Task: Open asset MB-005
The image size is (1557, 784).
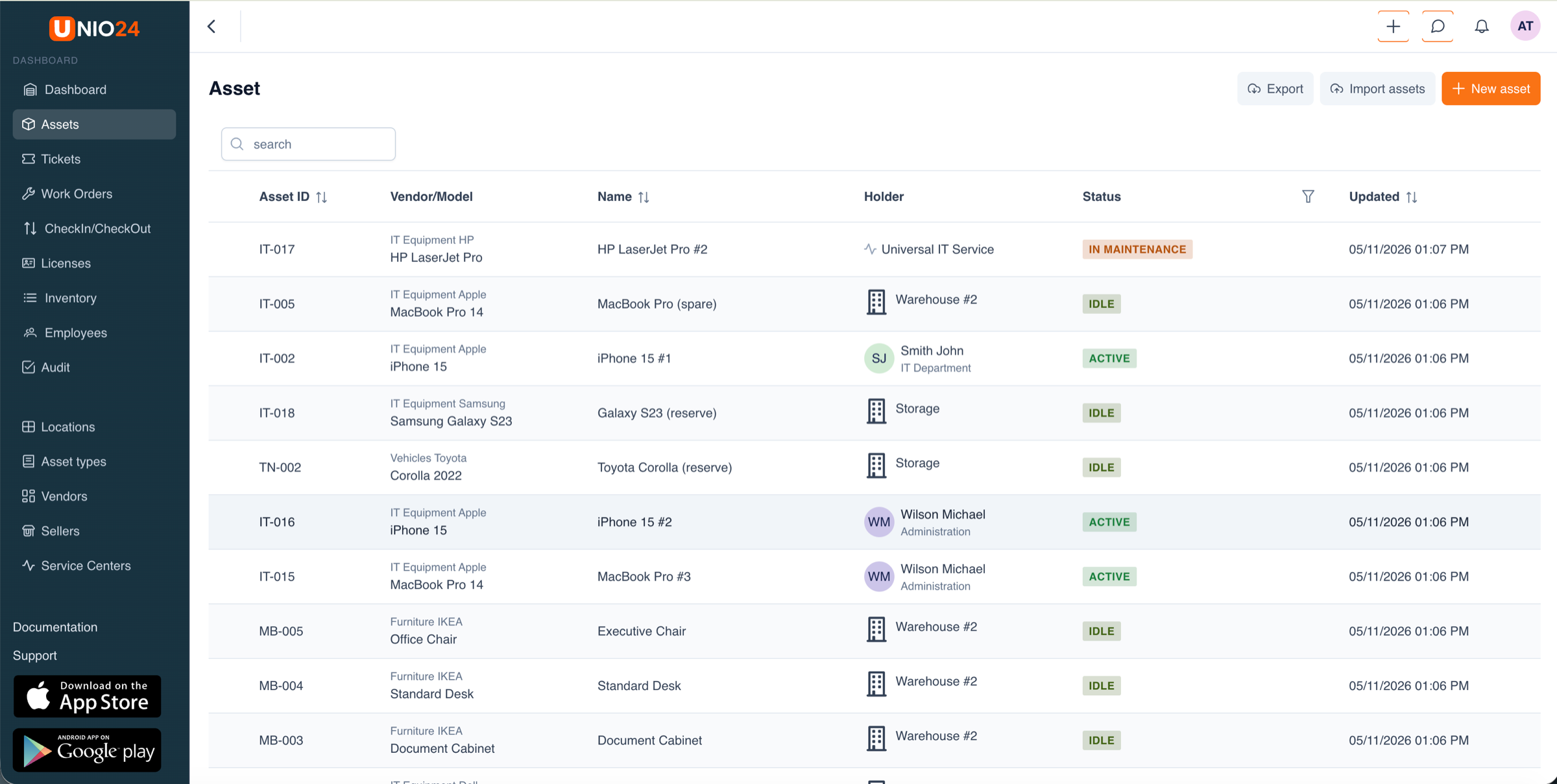Action: coord(281,631)
